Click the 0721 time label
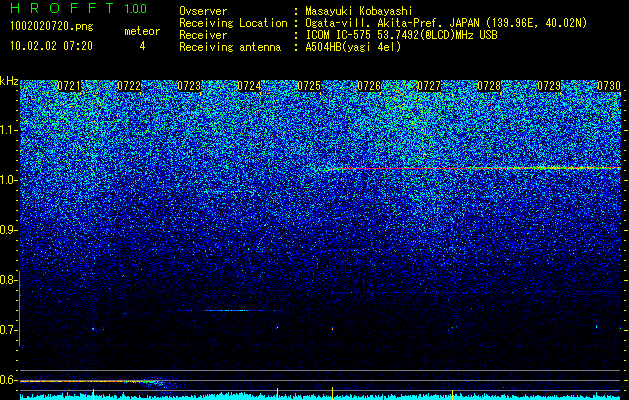 pos(69,86)
